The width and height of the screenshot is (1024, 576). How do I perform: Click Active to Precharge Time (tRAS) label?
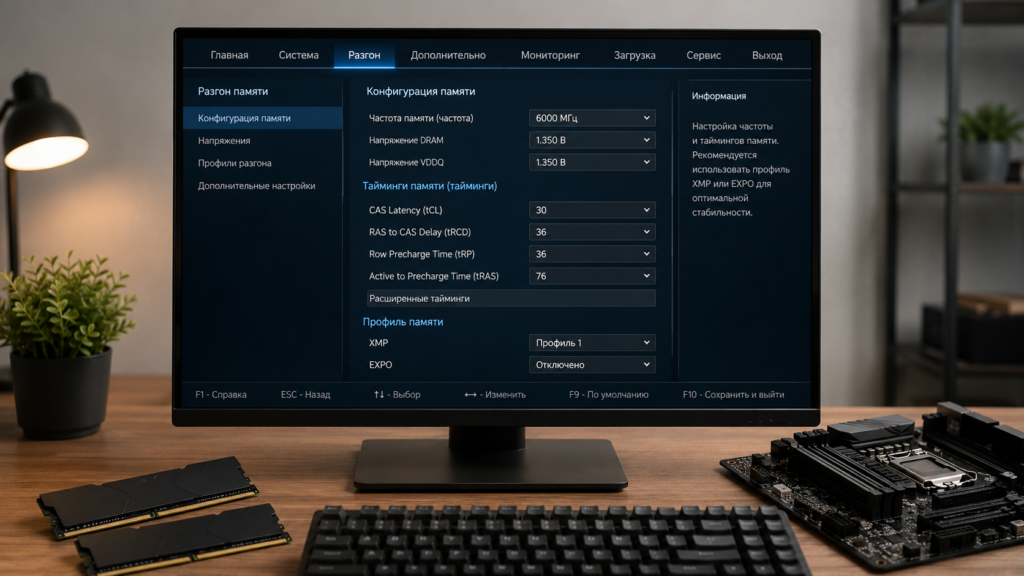[x=433, y=276]
